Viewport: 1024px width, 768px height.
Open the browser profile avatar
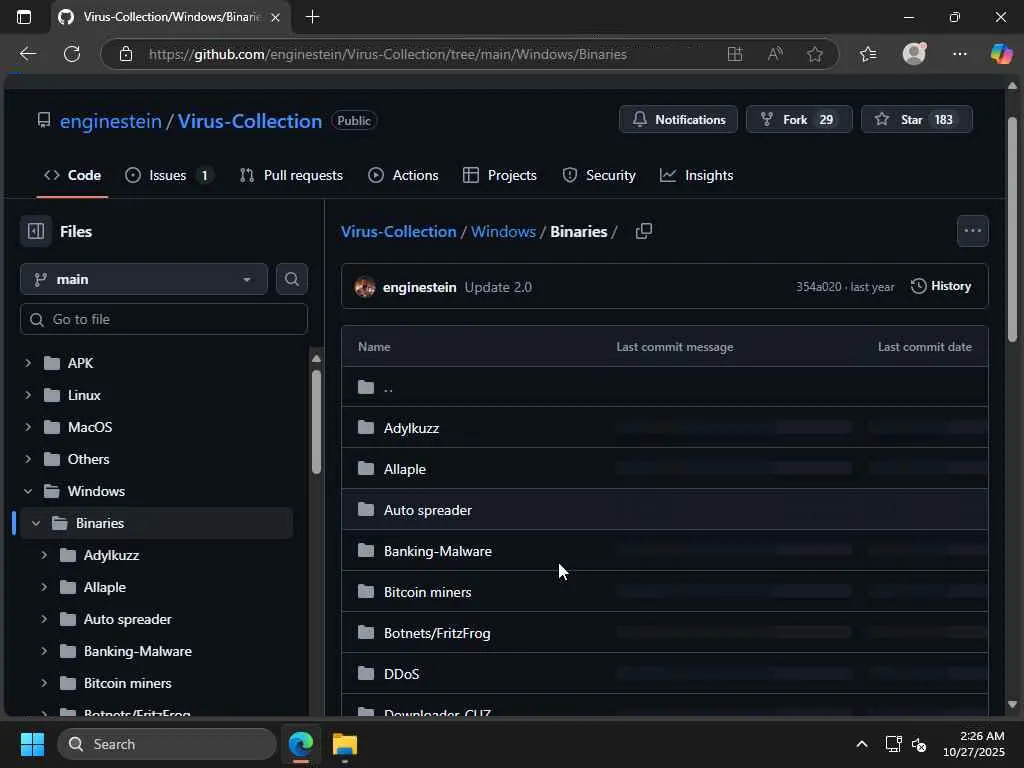(x=914, y=54)
